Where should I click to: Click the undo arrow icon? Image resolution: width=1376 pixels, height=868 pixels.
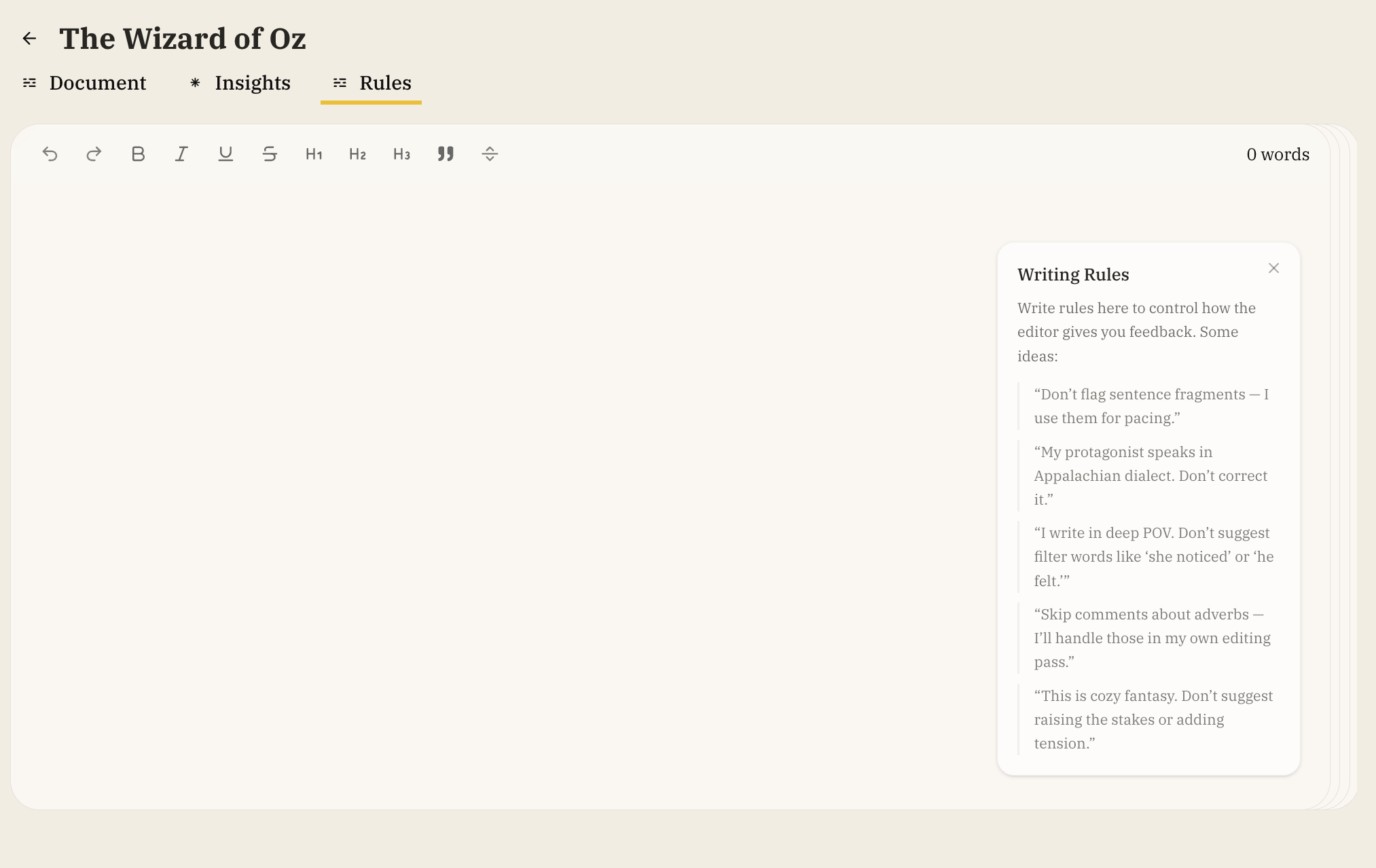coord(50,154)
